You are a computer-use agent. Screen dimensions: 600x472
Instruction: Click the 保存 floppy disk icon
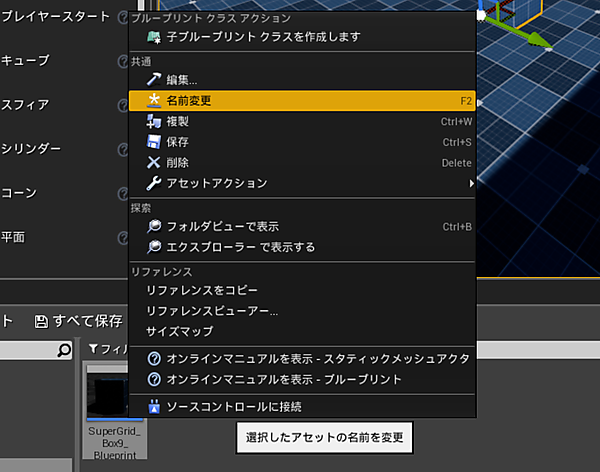(x=153, y=142)
